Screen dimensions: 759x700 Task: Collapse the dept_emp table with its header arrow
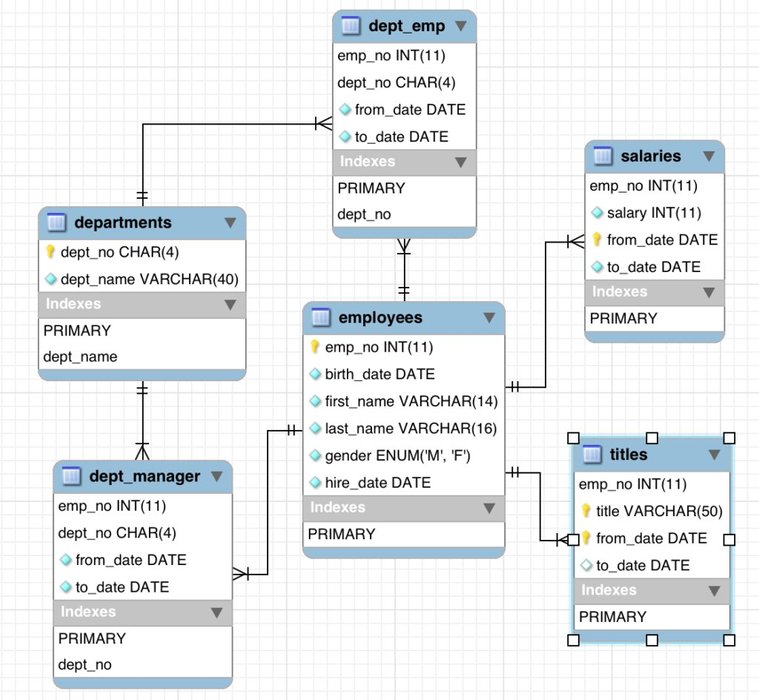coord(461,26)
